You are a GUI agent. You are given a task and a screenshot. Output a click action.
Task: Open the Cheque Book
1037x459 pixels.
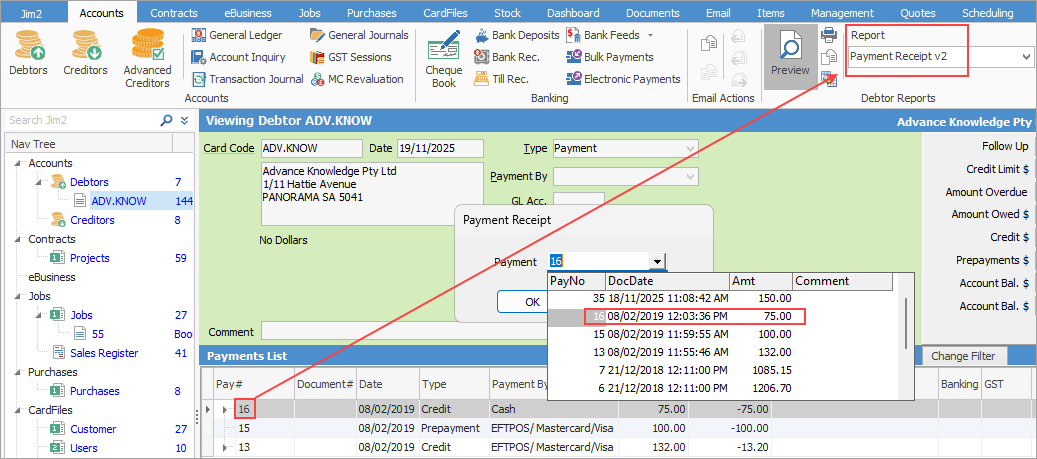444,60
